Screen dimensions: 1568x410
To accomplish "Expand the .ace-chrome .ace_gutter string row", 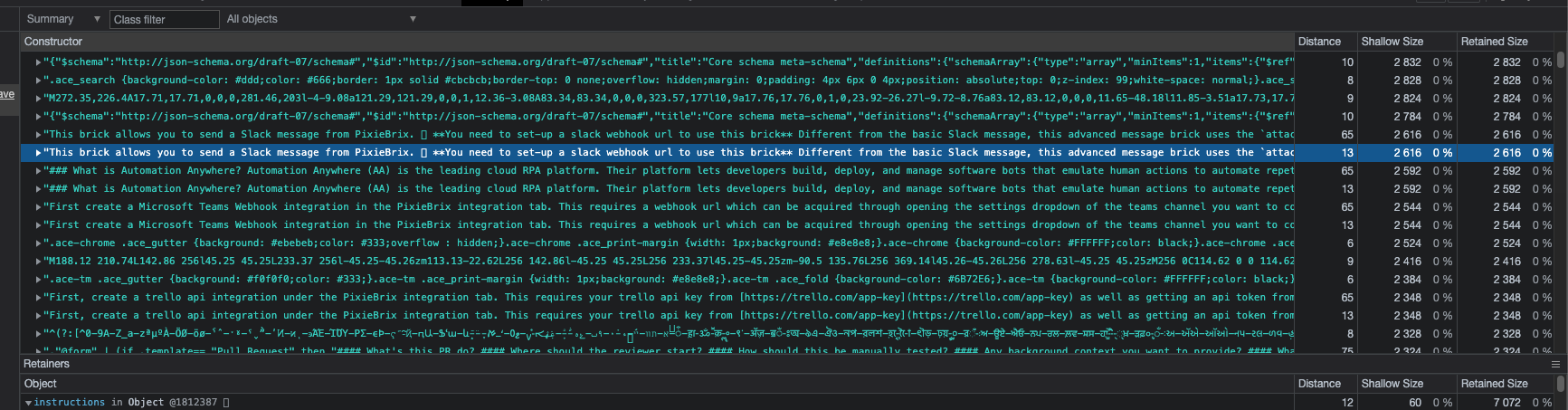I will [x=38, y=243].
